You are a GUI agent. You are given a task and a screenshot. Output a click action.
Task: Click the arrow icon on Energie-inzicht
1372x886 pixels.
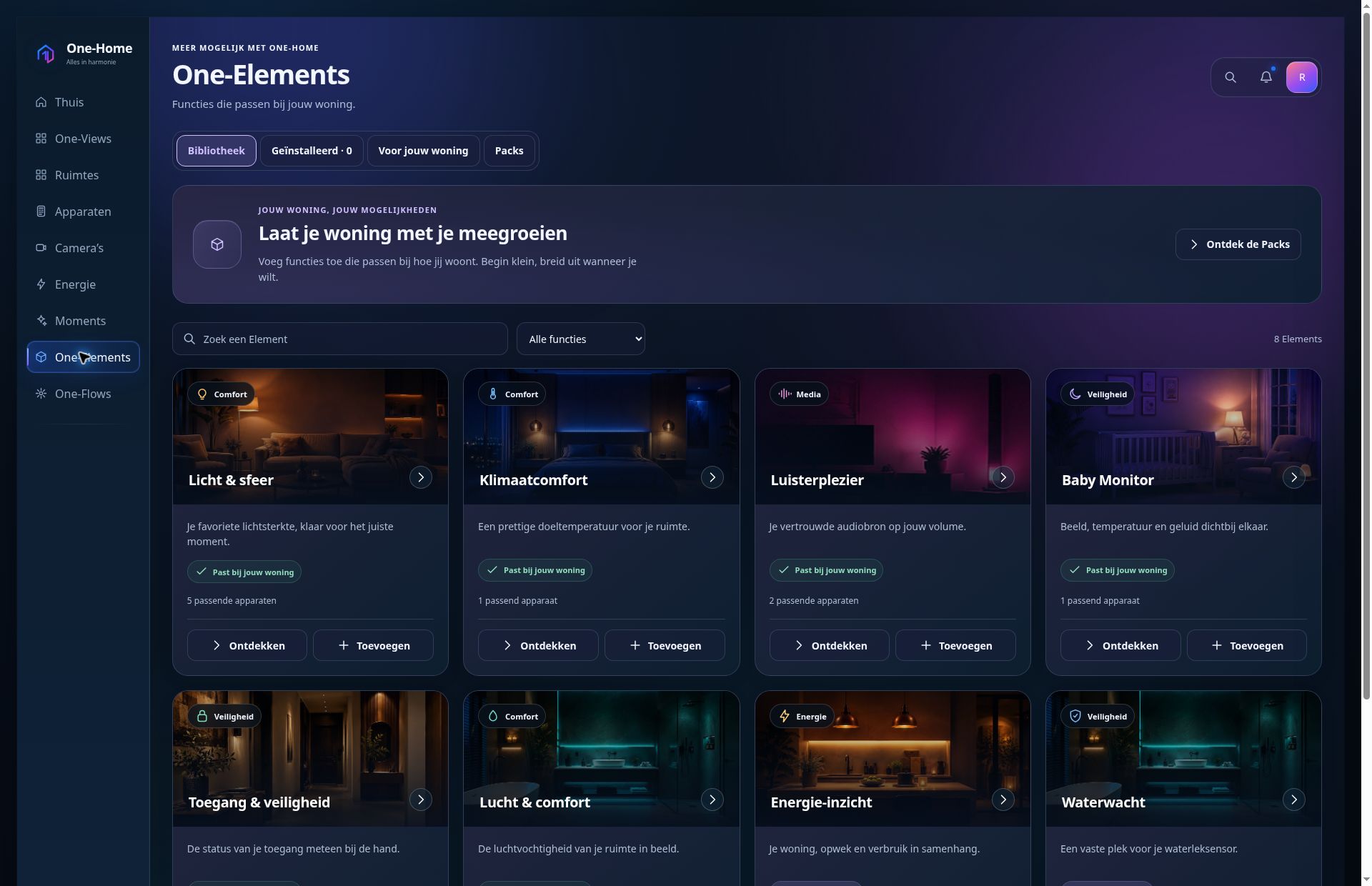coord(1003,800)
